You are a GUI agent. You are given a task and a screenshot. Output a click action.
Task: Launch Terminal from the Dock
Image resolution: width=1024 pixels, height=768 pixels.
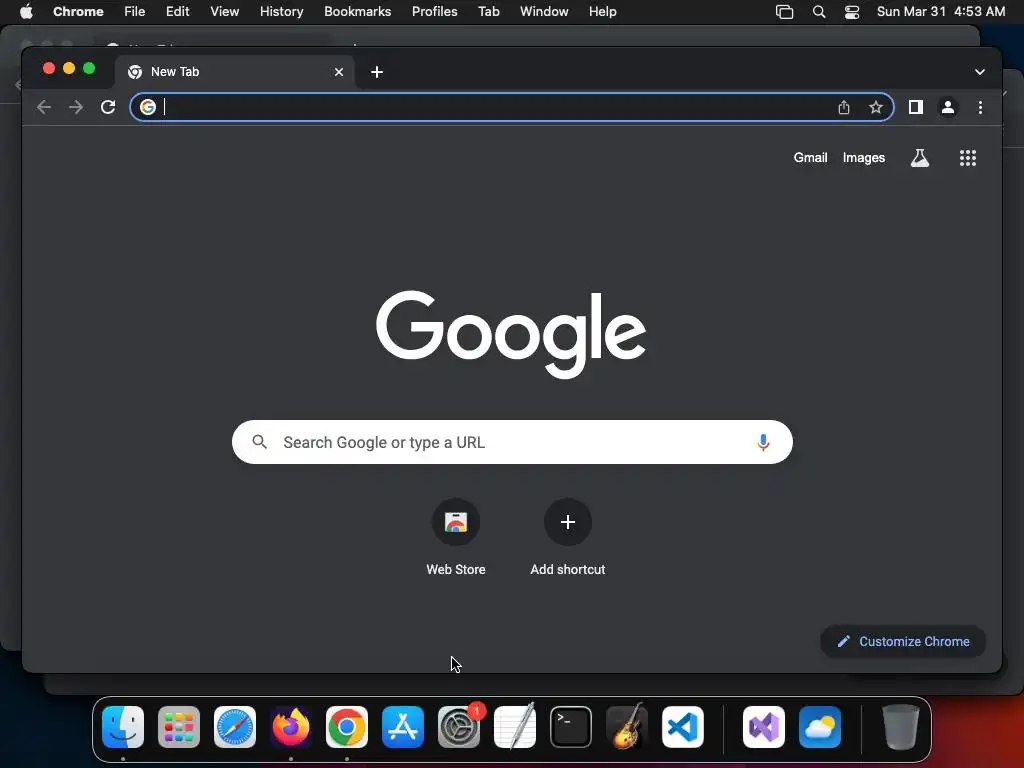point(571,726)
